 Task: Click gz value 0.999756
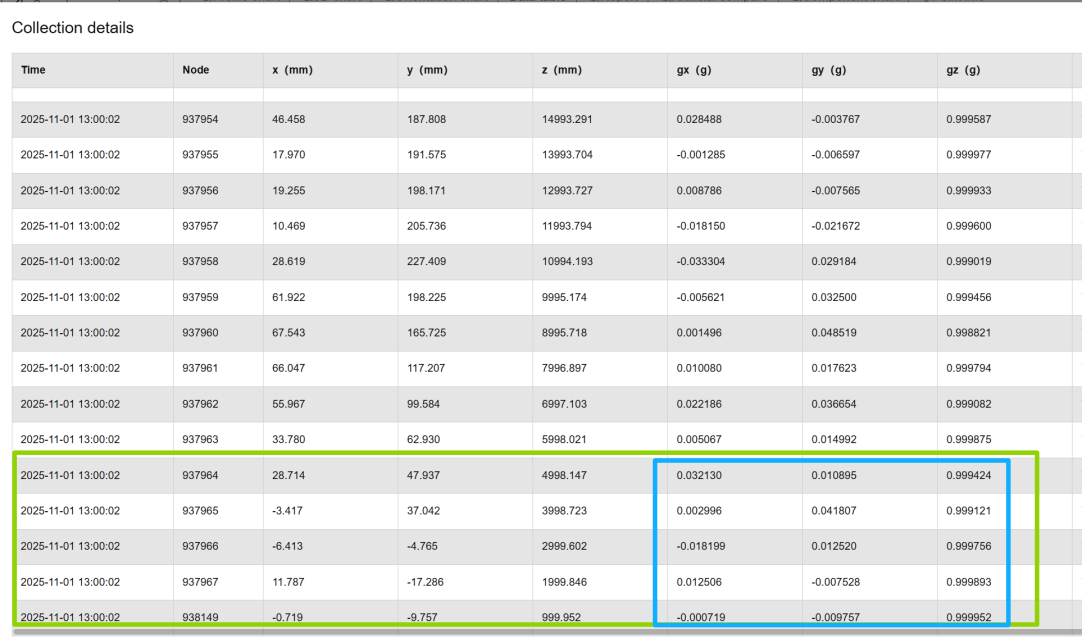969,546
